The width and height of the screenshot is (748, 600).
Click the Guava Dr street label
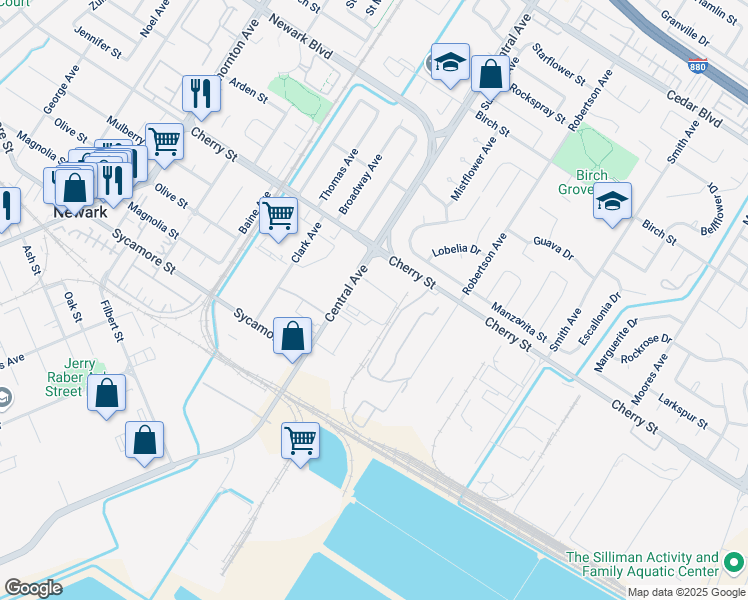[553, 248]
